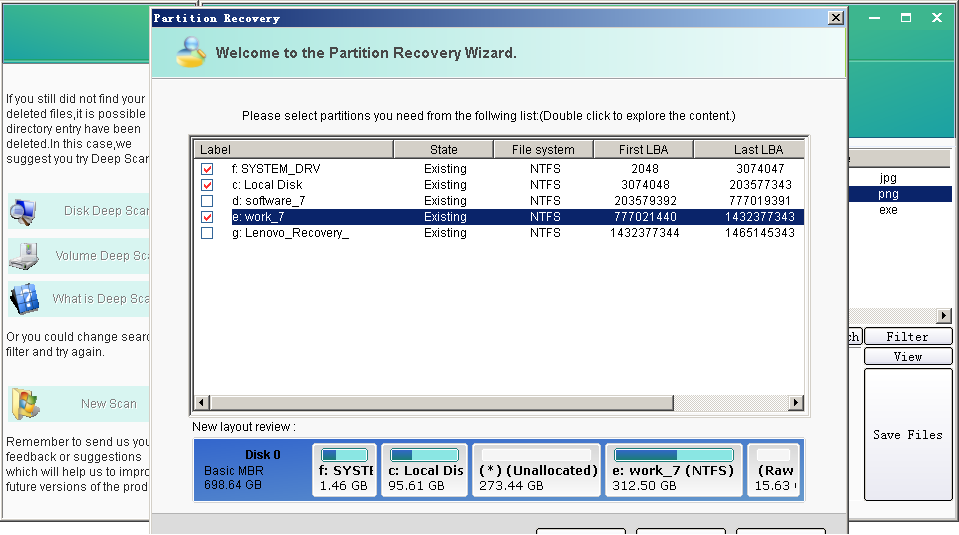Sort by the Last LBA column header
The image size is (959, 535).
click(x=749, y=149)
